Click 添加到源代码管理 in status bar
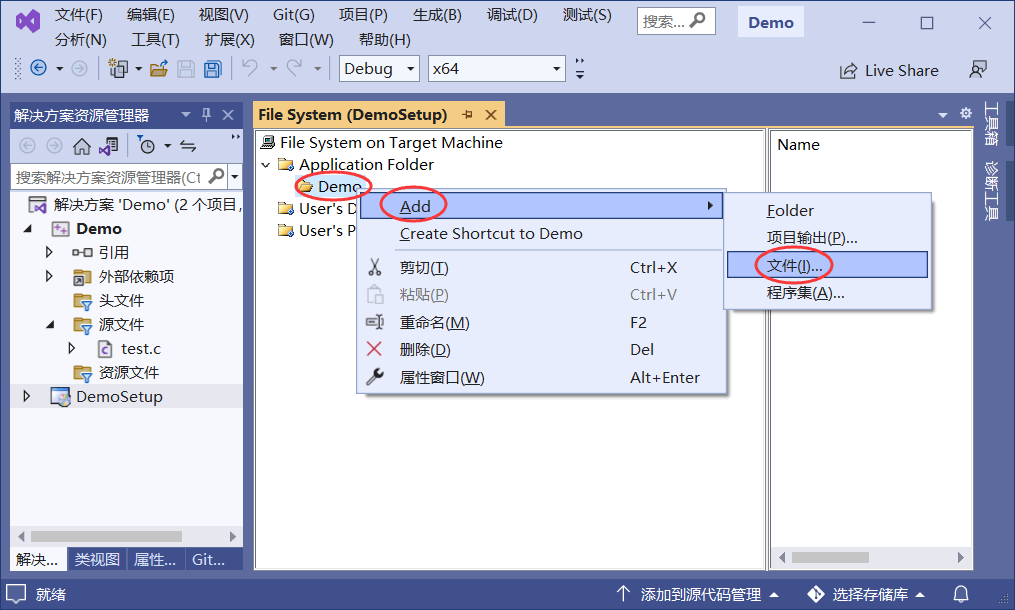Viewport: 1015px width, 610px height. [x=699, y=594]
